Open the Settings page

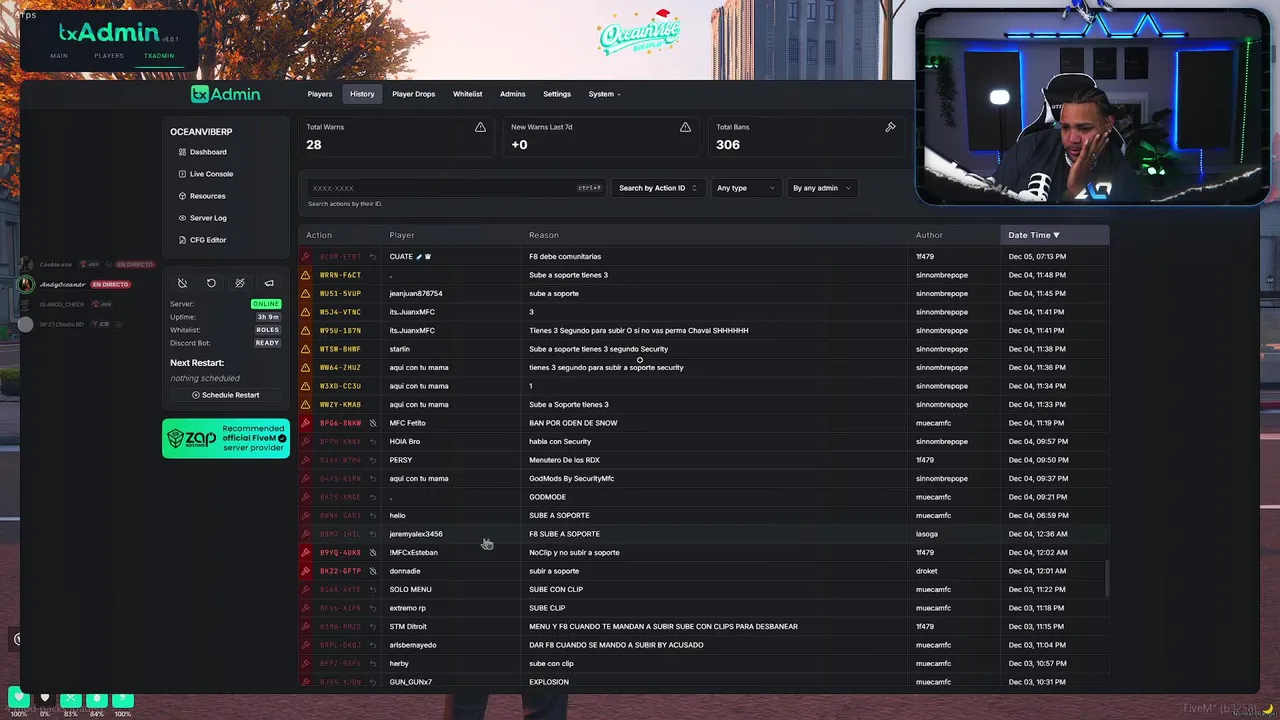click(x=557, y=94)
